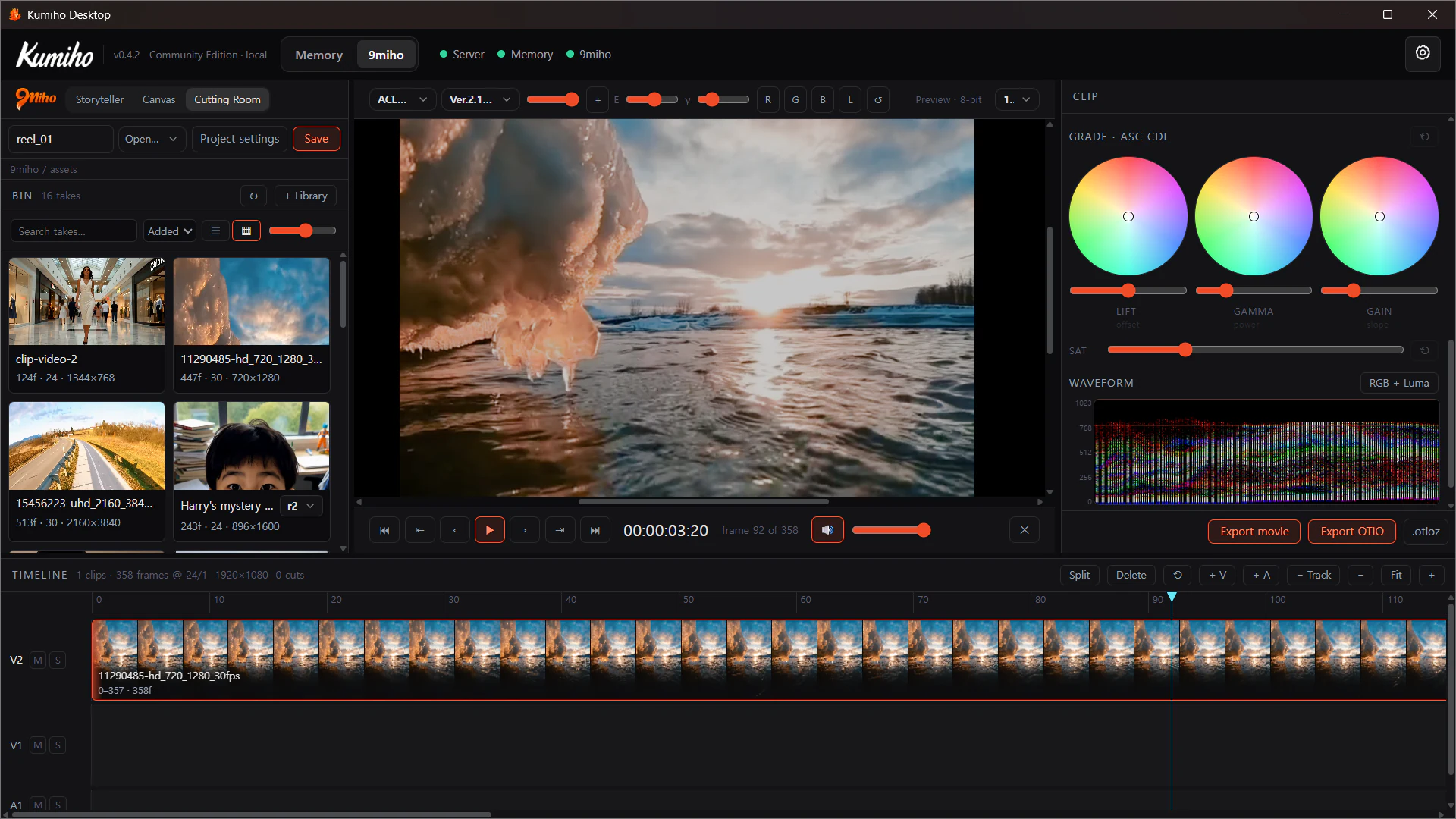Open the RGB + Luma waveform mode selector
Screen dimensions: 1456x819
pyautogui.click(x=1399, y=383)
